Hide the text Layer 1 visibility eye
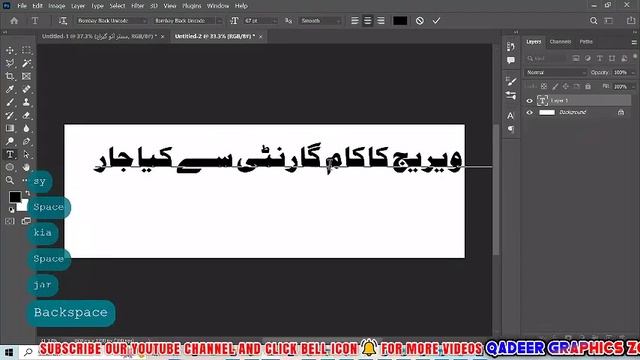 (529, 100)
